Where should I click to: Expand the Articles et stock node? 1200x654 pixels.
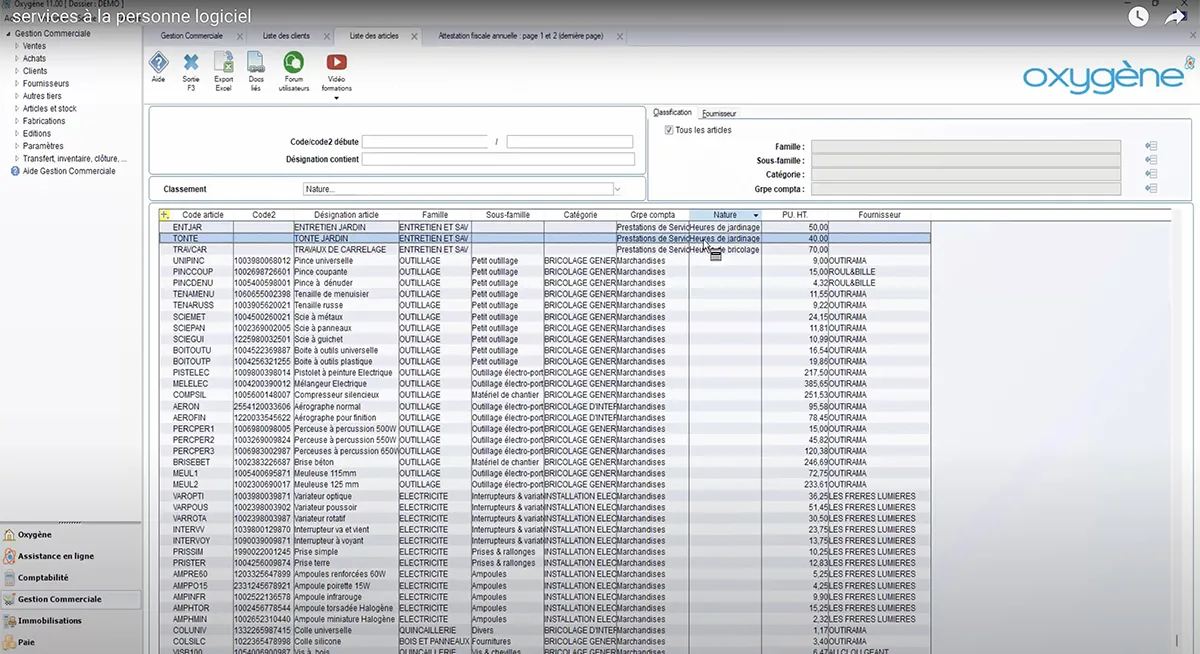(16, 108)
